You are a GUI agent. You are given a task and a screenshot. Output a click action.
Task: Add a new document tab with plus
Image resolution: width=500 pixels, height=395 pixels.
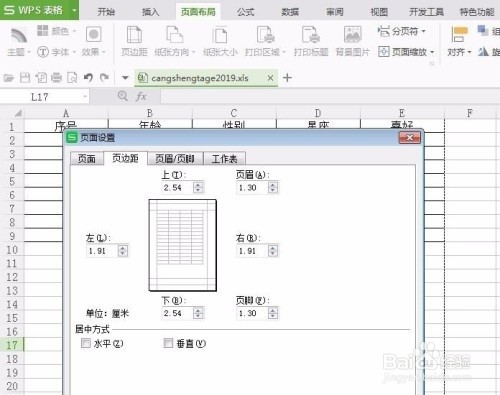(x=287, y=78)
